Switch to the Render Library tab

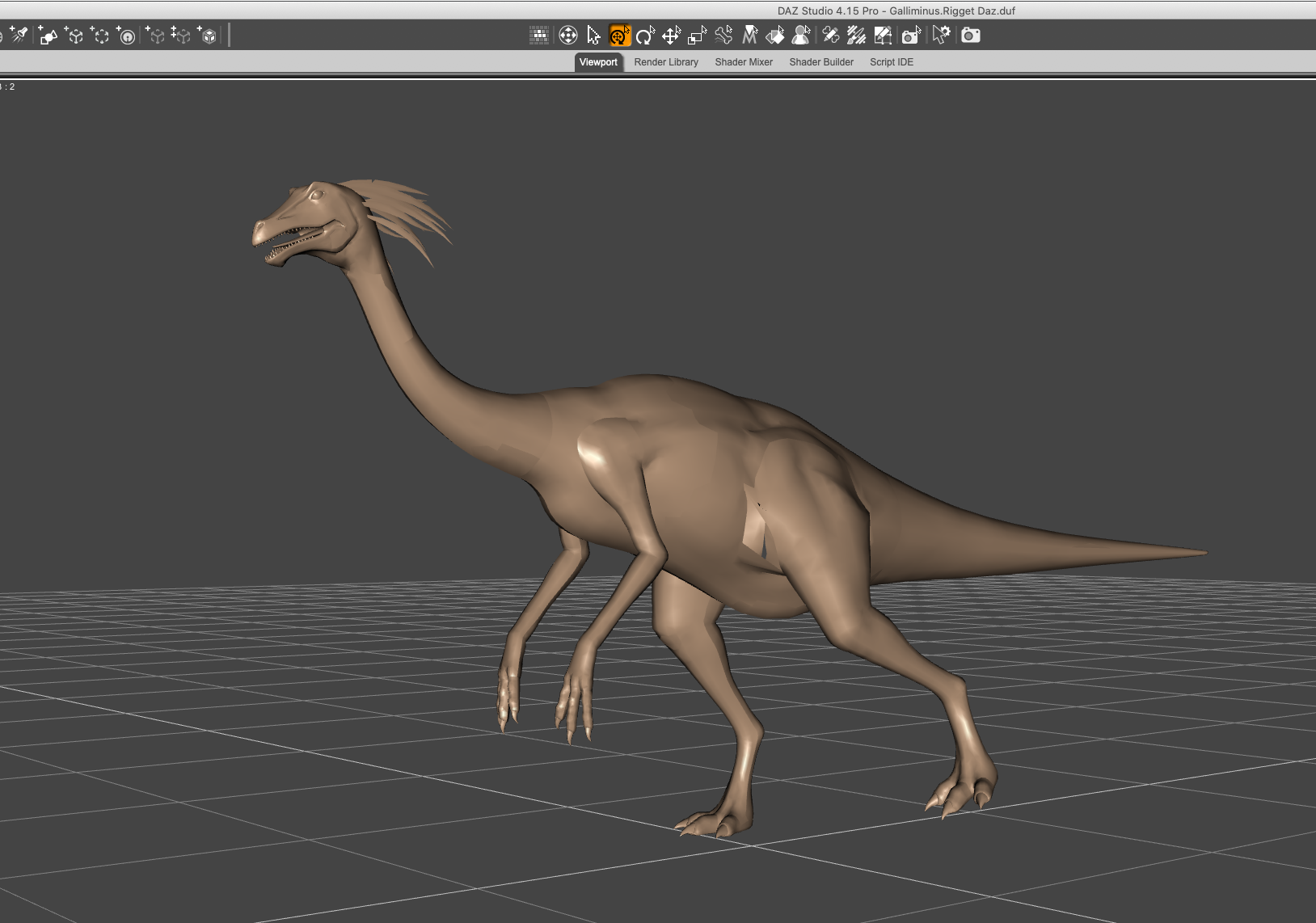click(x=666, y=62)
